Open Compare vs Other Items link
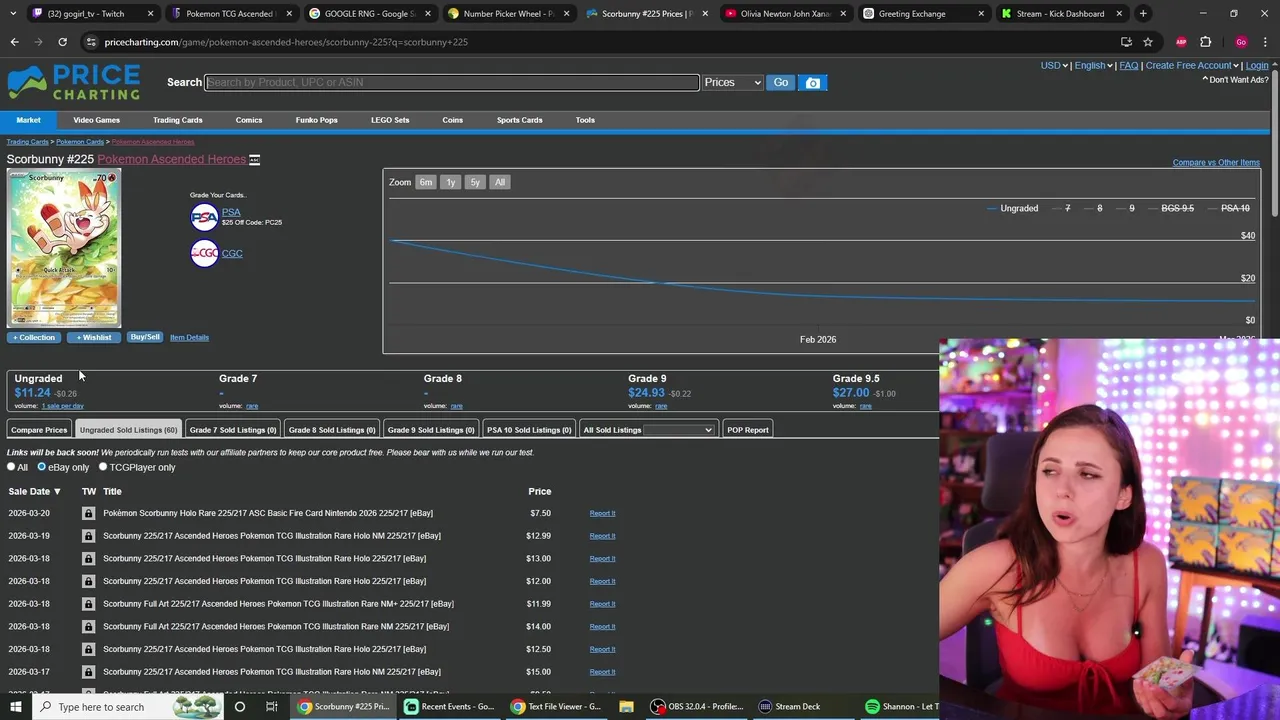This screenshot has width=1280, height=720. 1216,162
